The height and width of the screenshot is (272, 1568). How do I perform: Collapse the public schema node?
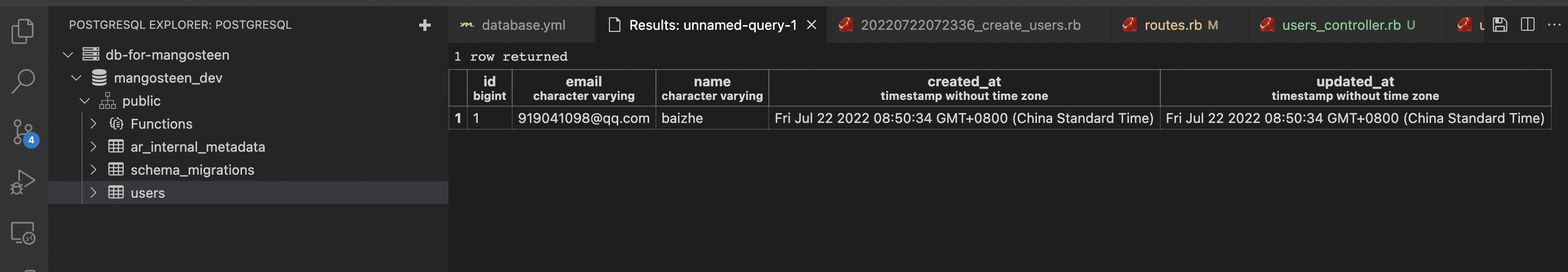(85, 101)
